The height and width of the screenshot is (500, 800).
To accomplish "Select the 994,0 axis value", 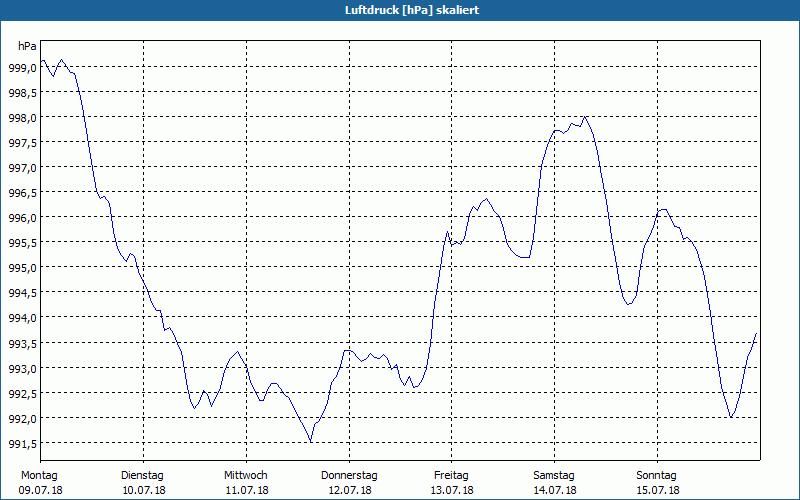I will pos(22,318).
